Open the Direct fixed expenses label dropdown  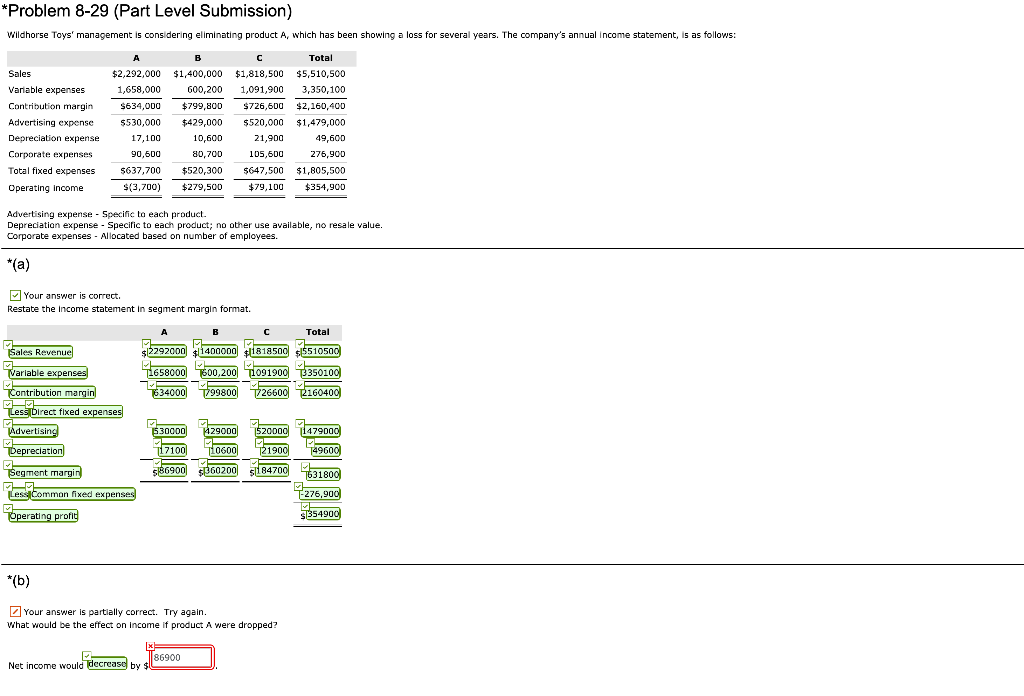pyautogui.click(x=76, y=411)
